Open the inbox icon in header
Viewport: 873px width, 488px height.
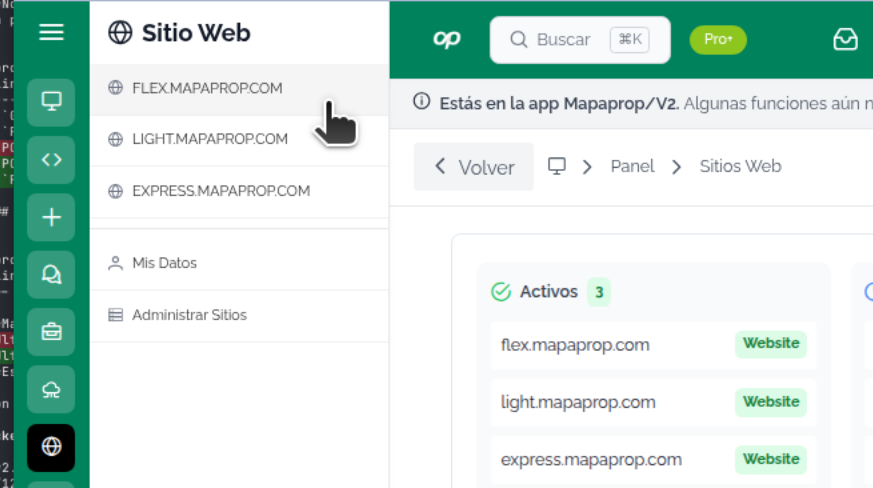tap(845, 40)
